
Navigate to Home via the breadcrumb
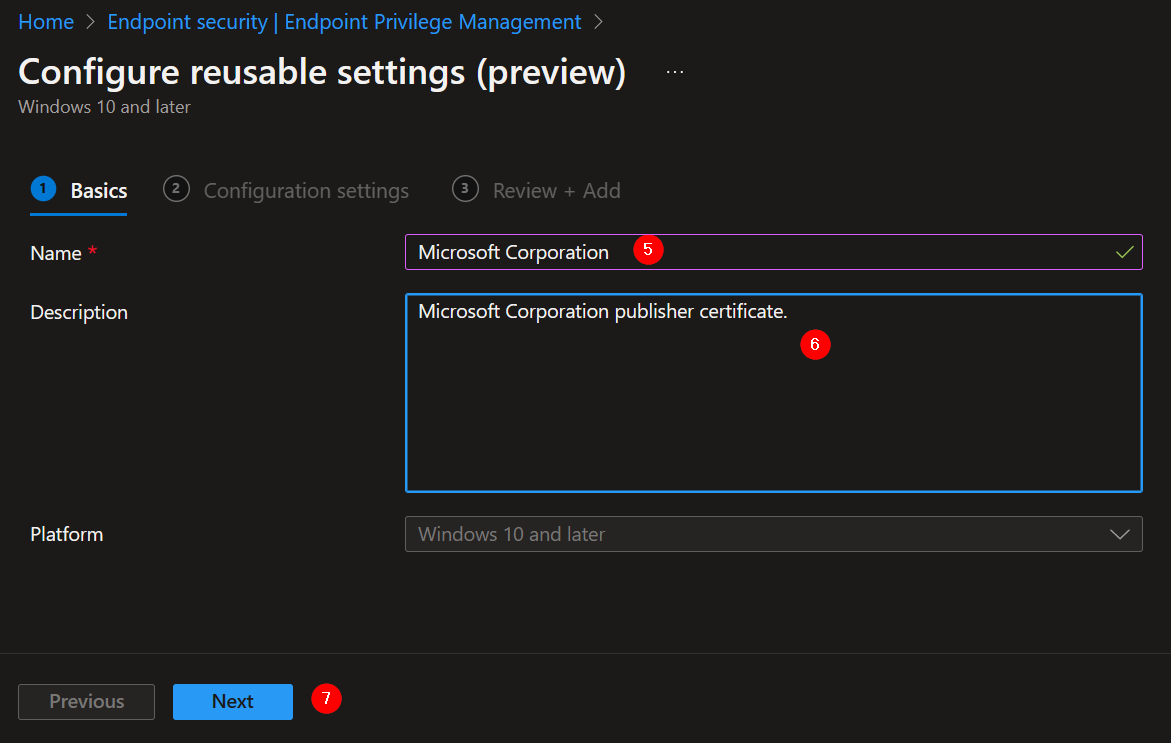[46, 21]
